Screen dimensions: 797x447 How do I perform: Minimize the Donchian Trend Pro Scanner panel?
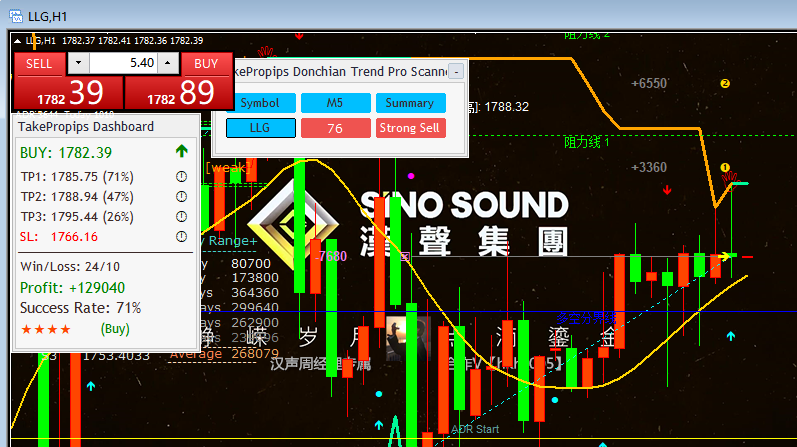456,72
